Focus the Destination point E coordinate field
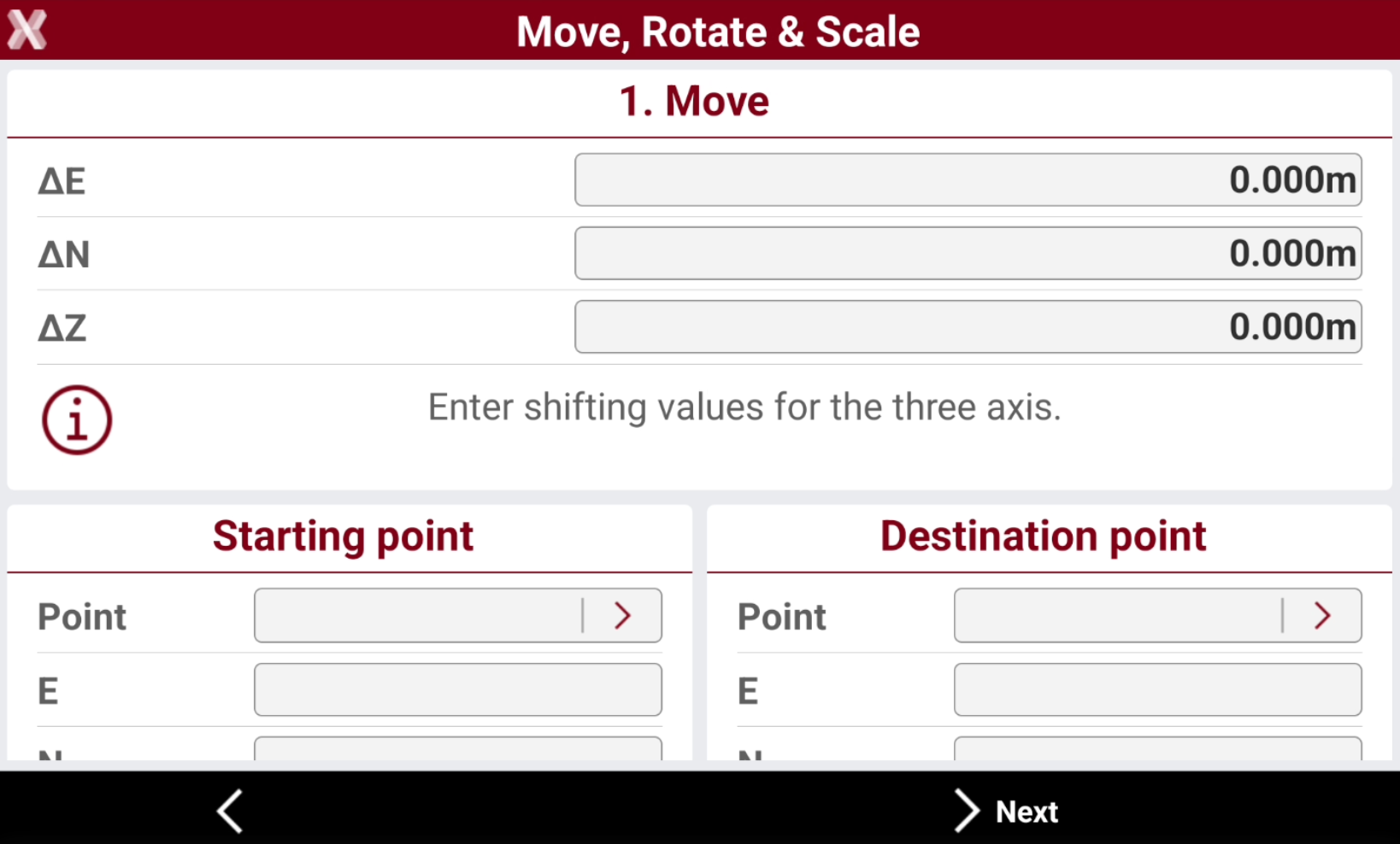The image size is (1400, 844). tap(1158, 689)
